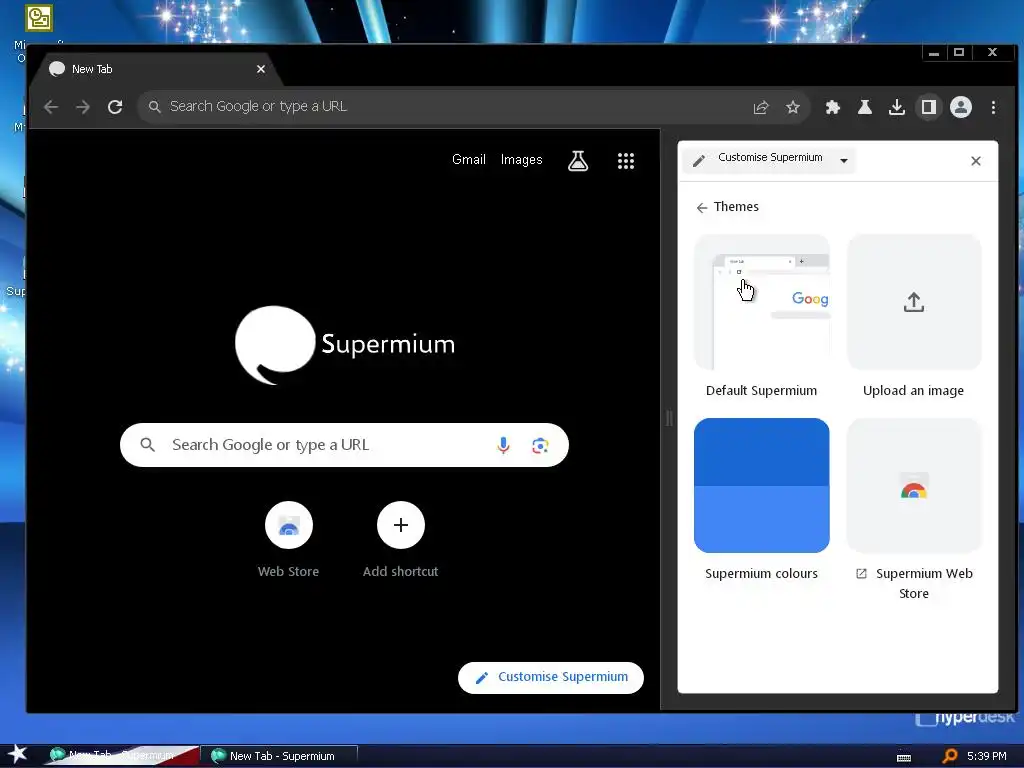The height and width of the screenshot is (768, 1024).
Task: Bookmark this tab with the star icon
Action: pyautogui.click(x=793, y=107)
